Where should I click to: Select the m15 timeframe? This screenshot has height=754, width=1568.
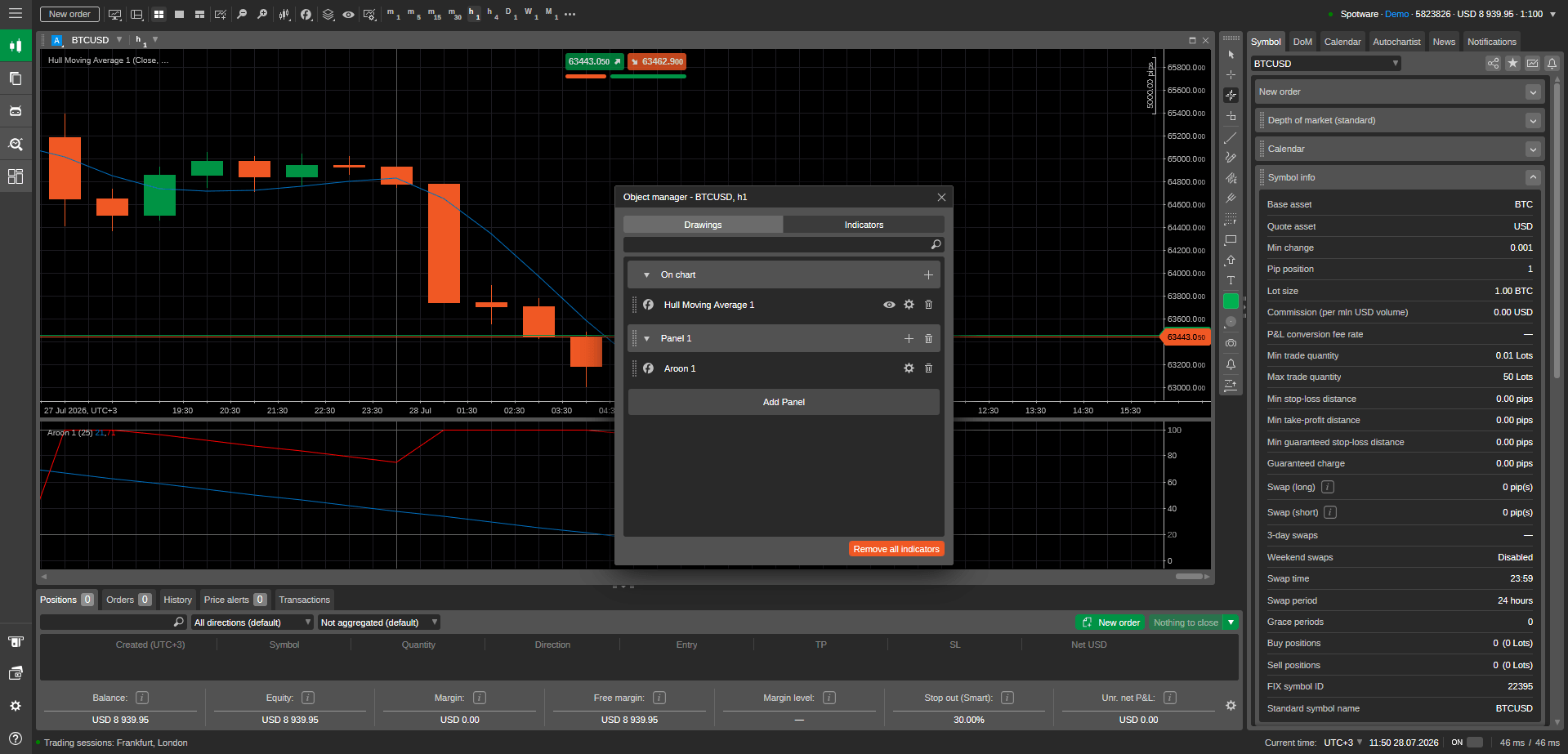click(x=434, y=14)
